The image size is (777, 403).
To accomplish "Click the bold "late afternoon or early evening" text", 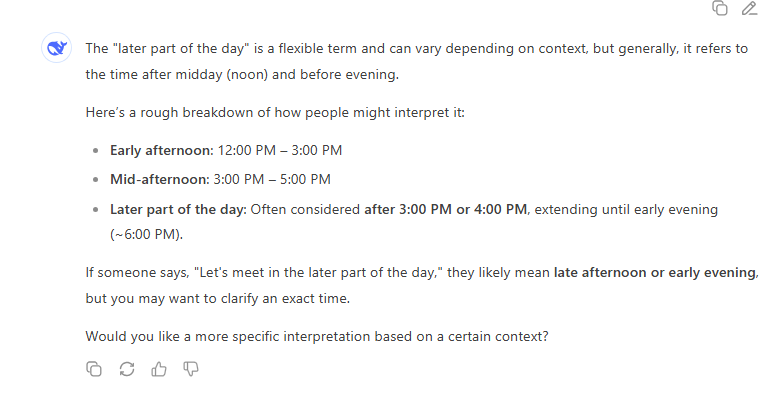I will coord(655,272).
